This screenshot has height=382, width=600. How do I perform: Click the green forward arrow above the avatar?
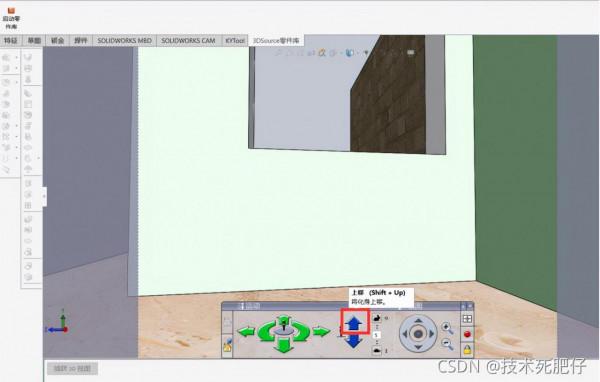click(x=284, y=320)
